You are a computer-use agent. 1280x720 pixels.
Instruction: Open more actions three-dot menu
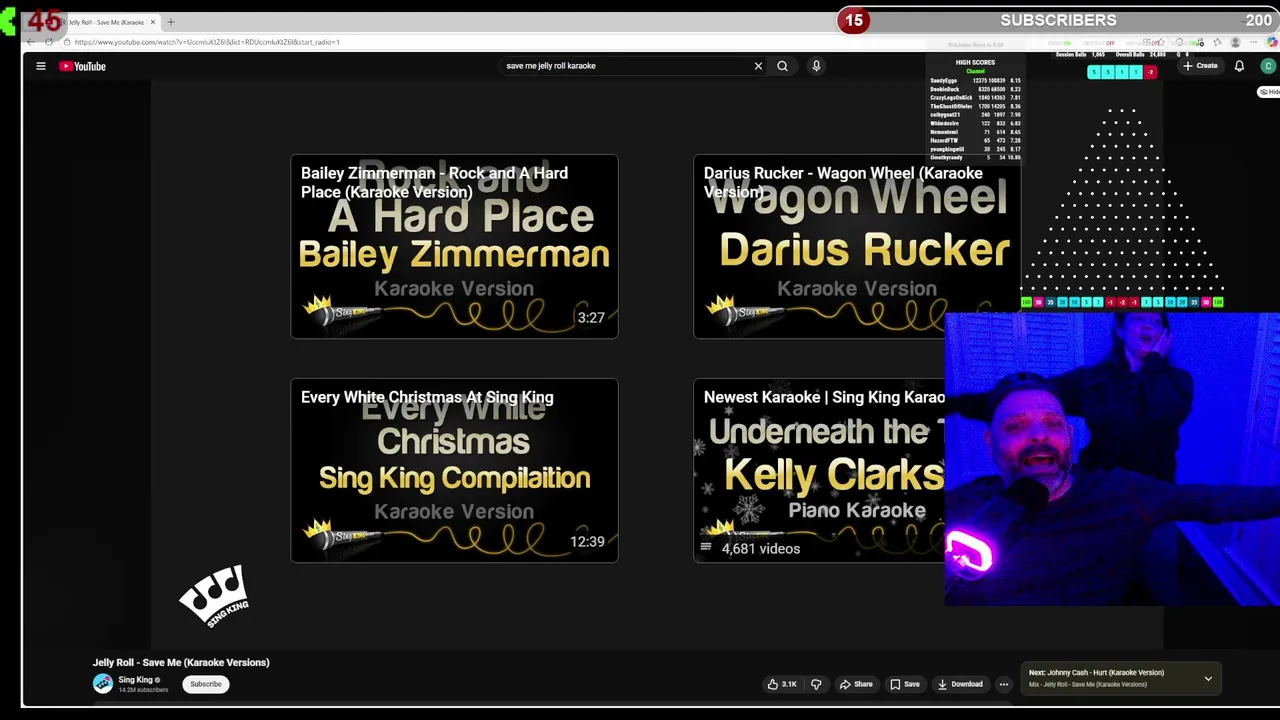1004,684
